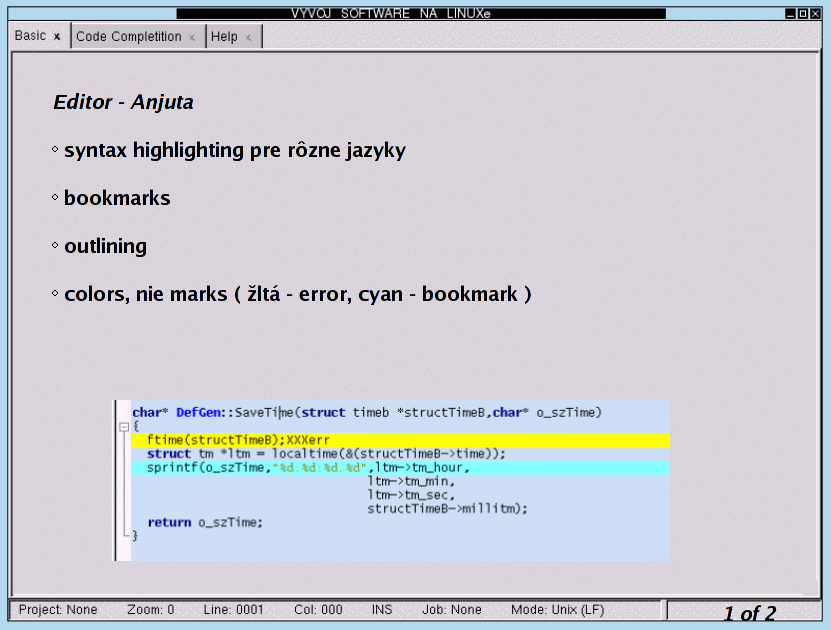
Task: Close the Basic tab
Action: [x=57, y=37]
